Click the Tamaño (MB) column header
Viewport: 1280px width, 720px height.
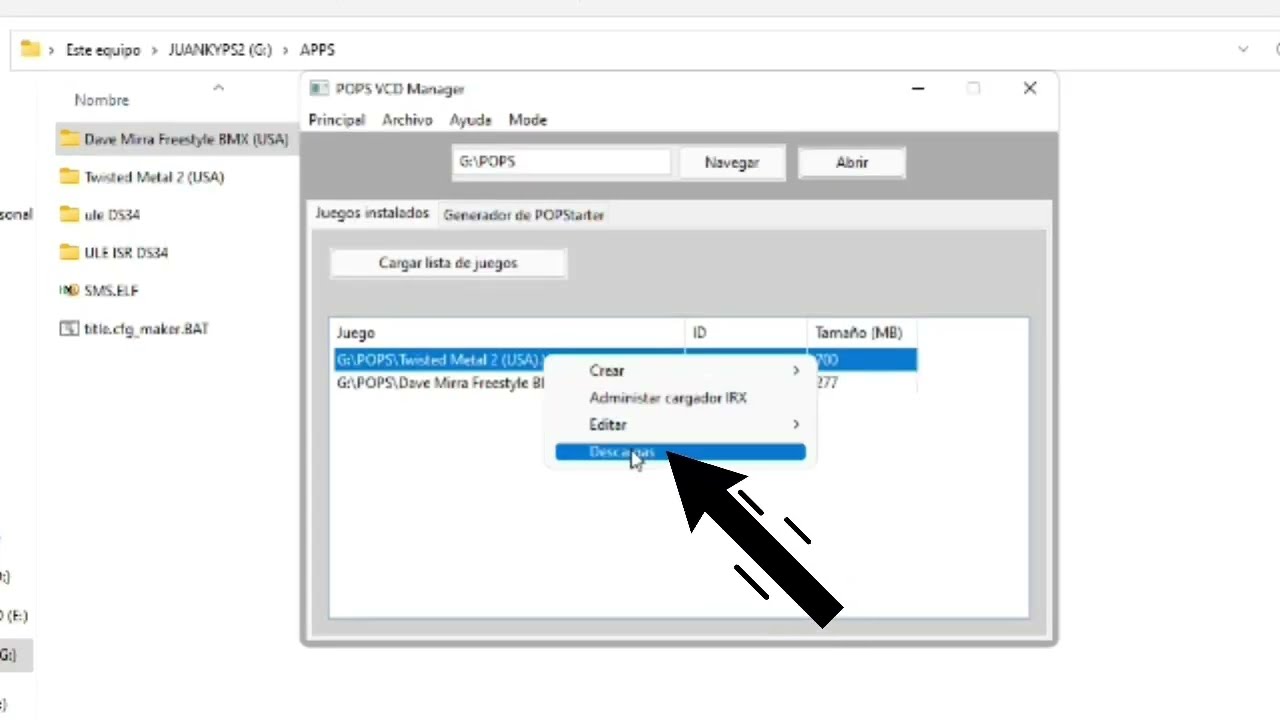(862, 333)
